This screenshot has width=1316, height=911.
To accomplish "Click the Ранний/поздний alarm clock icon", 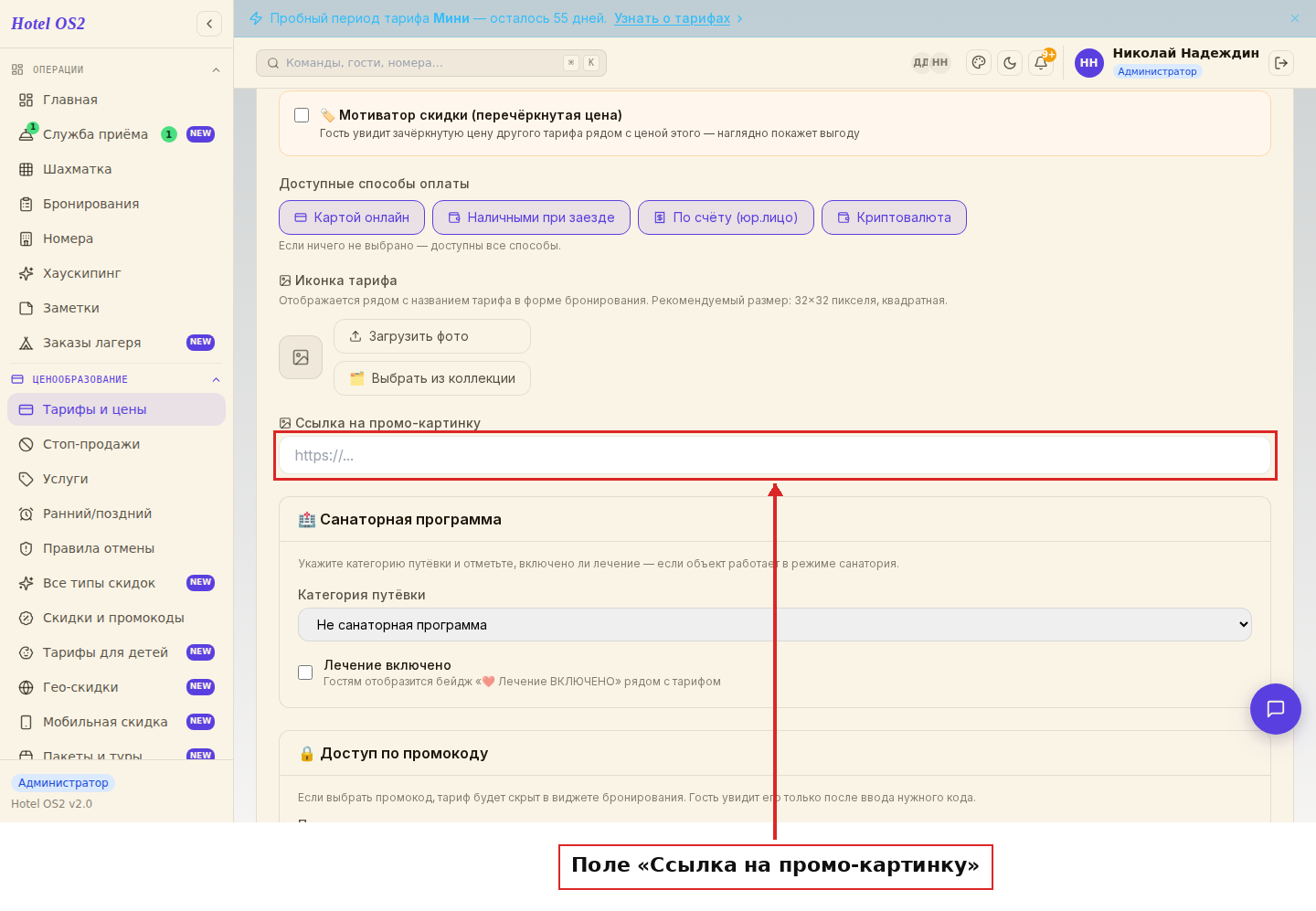I will 27,514.
